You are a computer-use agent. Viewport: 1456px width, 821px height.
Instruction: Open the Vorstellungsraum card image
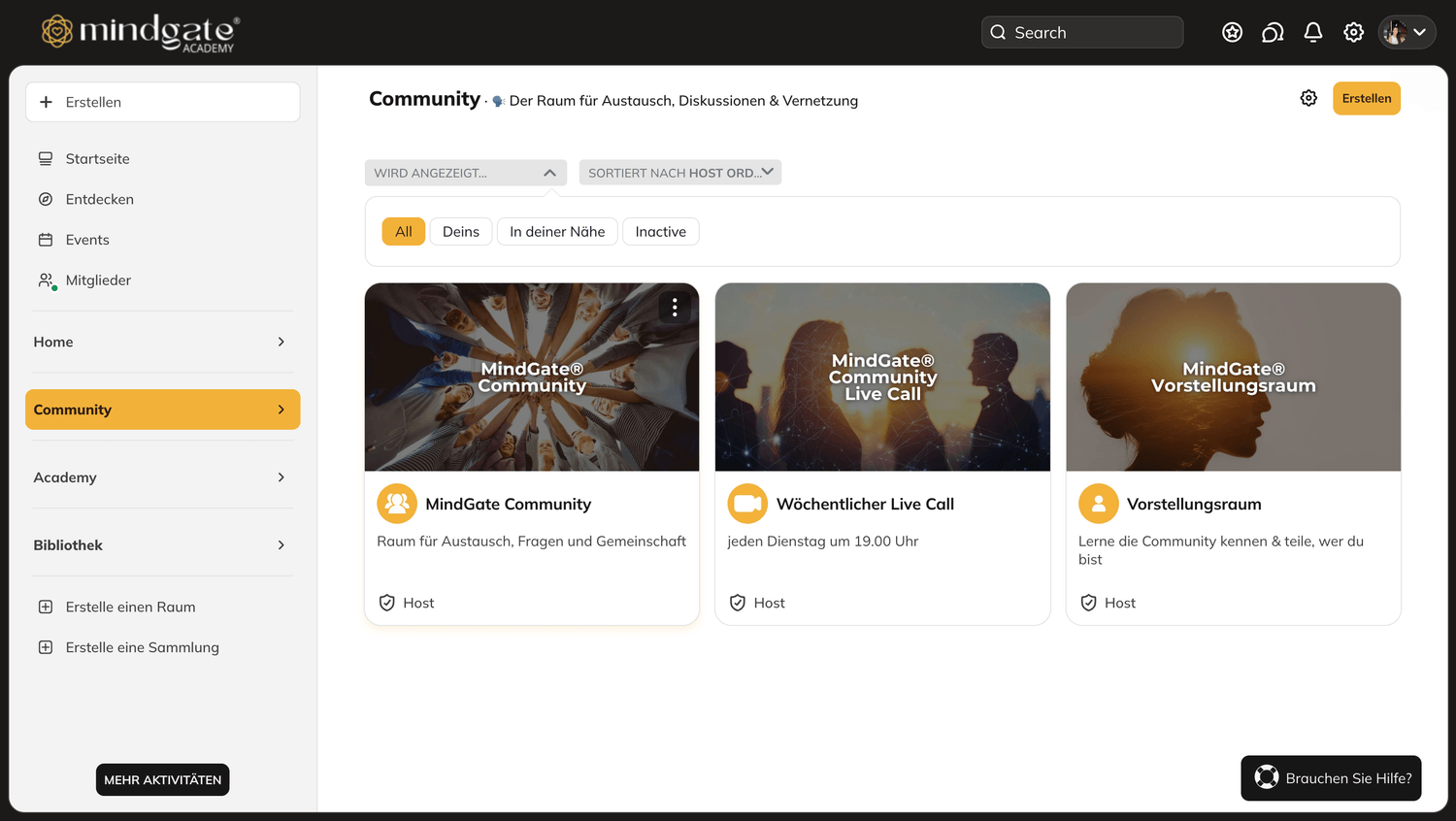[x=1234, y=378]
